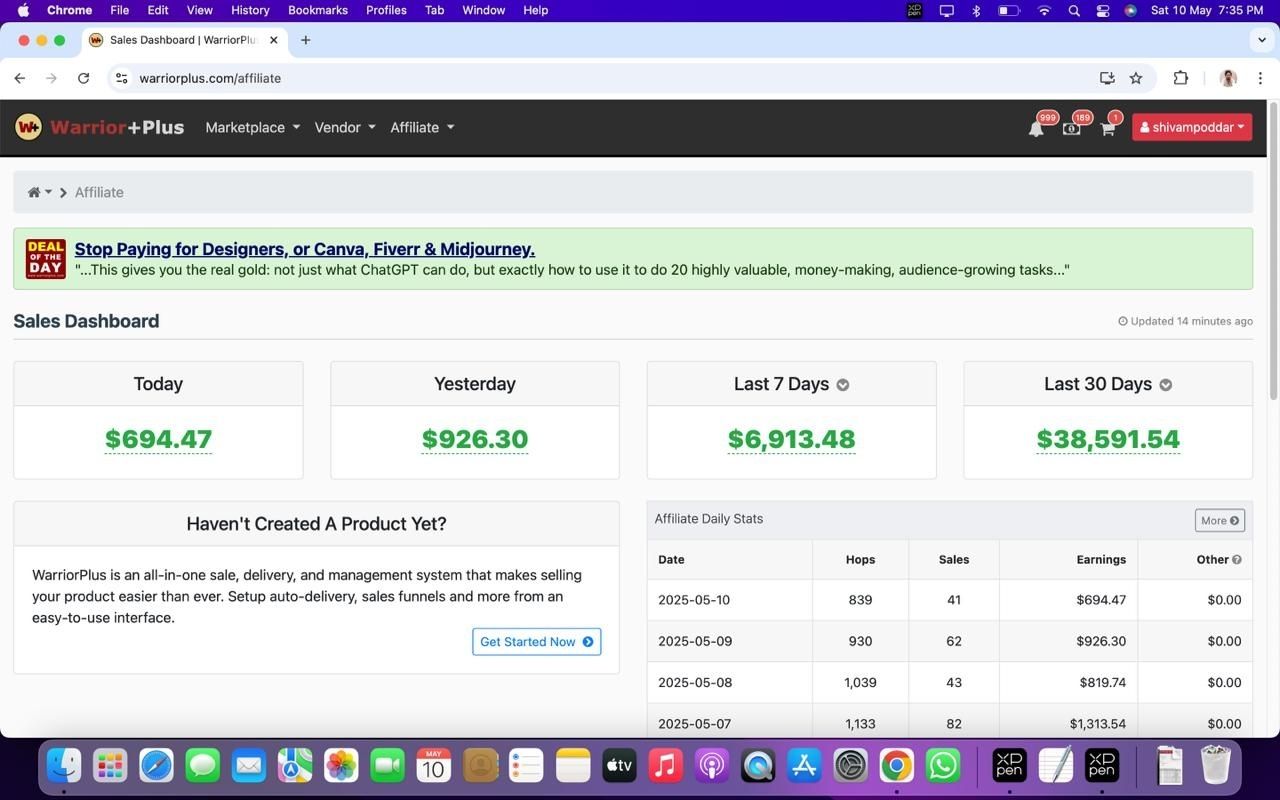
Task: Open the Affiliate navigation dropdown
Action: click(x=421, y=127)
